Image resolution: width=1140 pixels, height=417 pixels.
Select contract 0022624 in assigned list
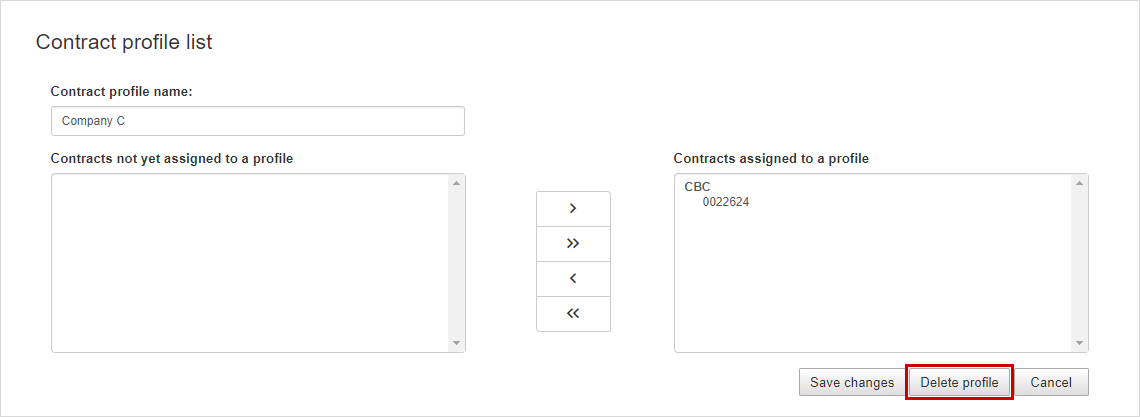[x=726, y=202]
